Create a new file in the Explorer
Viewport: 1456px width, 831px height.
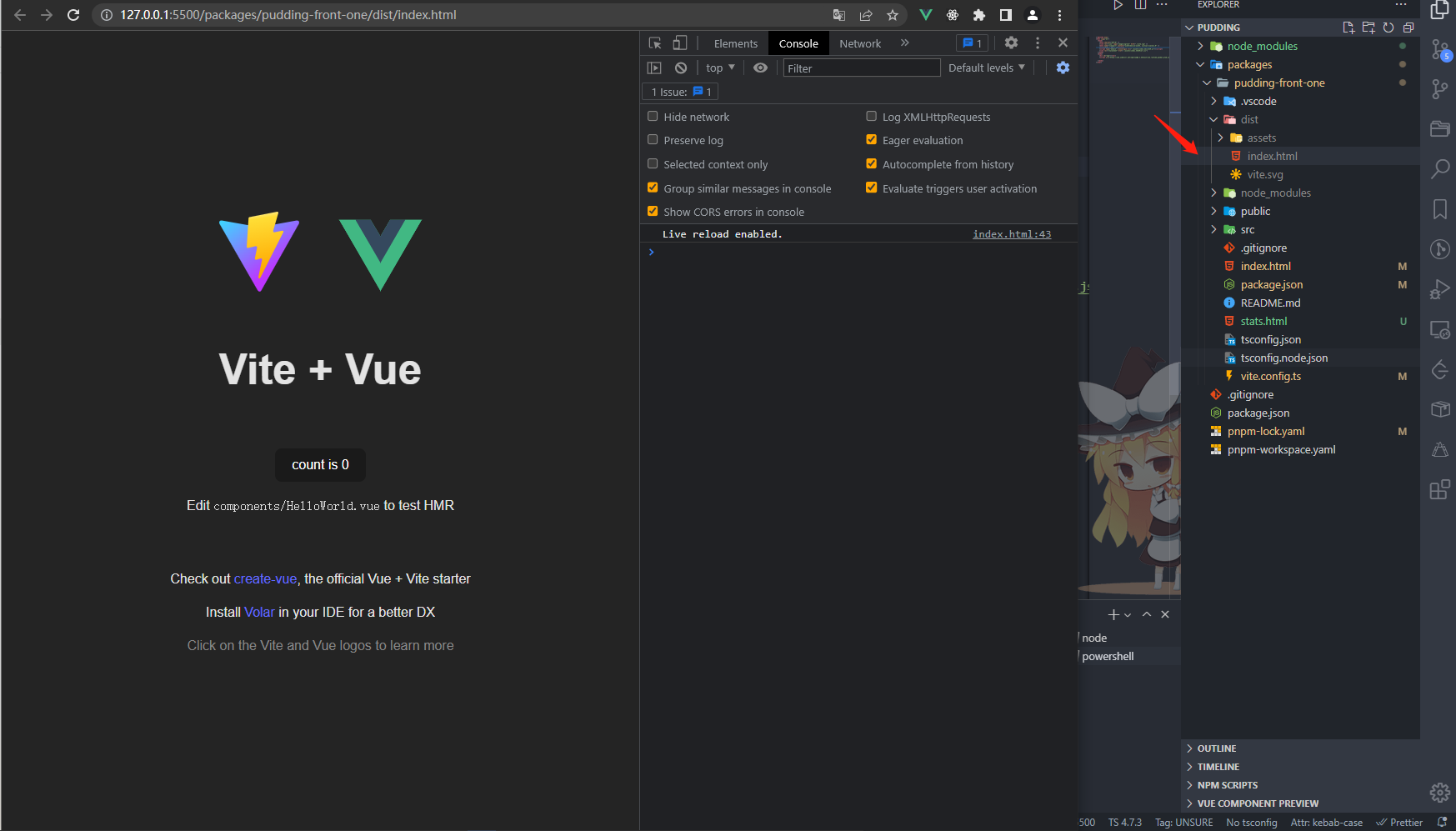[x=1348, y=28]
